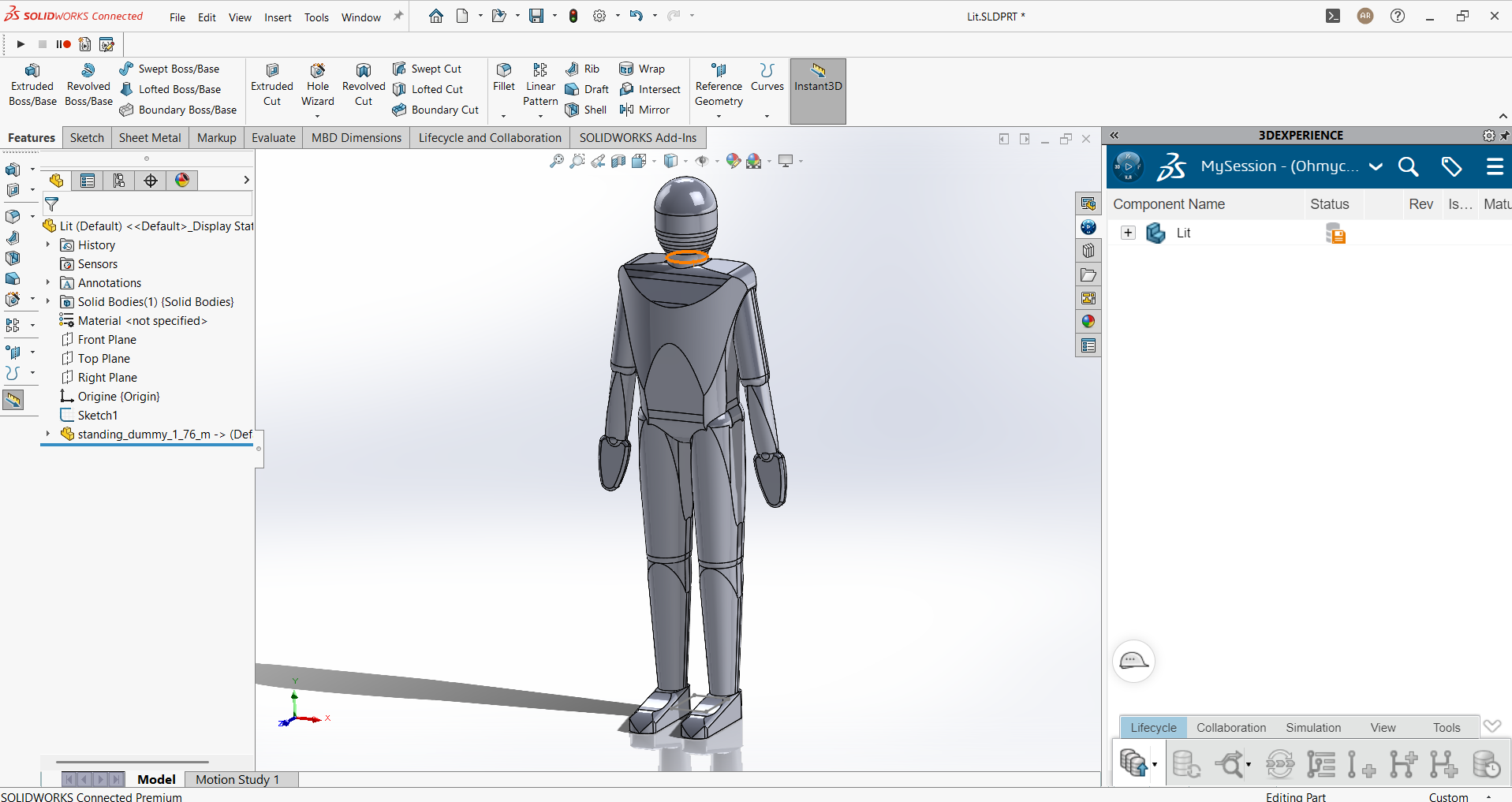Expand the Lit component in Component Name list
This screenshot has height=802, width=1512.
[1128, 233]
